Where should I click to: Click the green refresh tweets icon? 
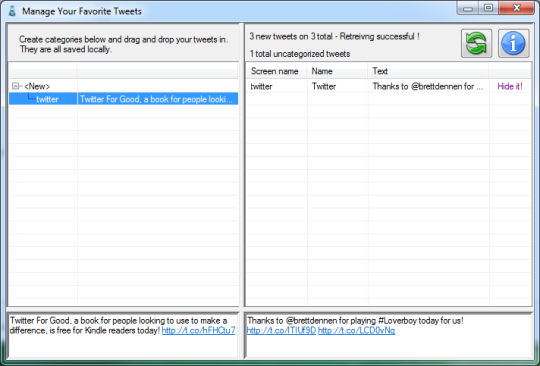476,43
